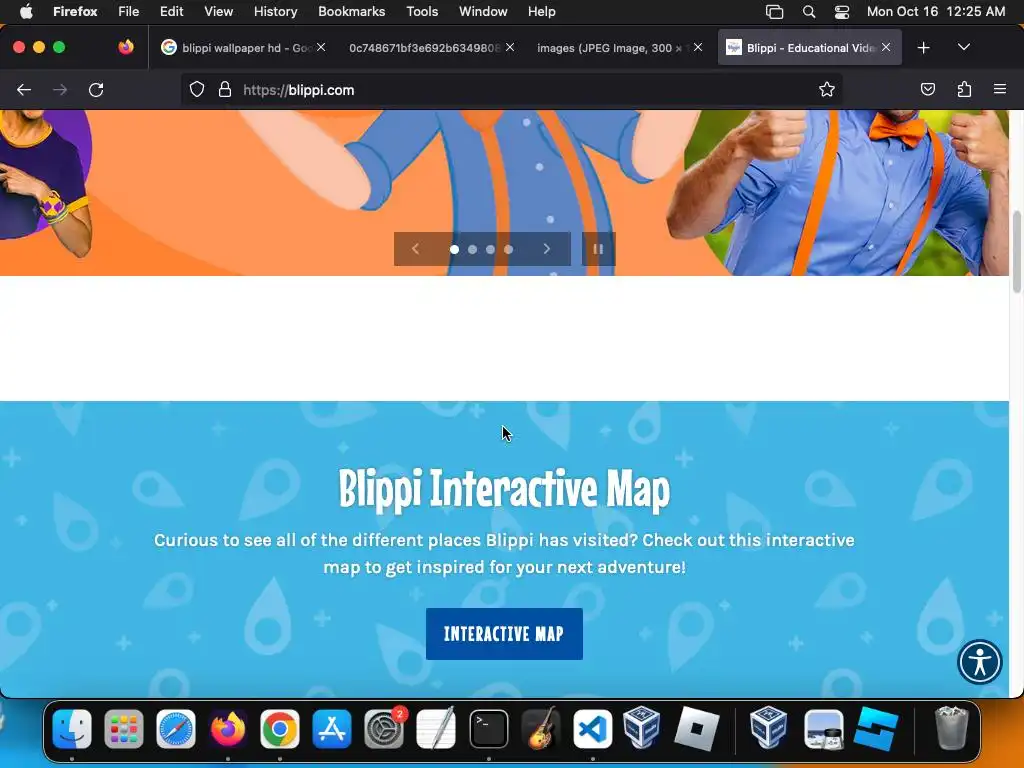Open Terminal from the Dock
Viewport: 1024px width, 768px height.
click(488, 729)
